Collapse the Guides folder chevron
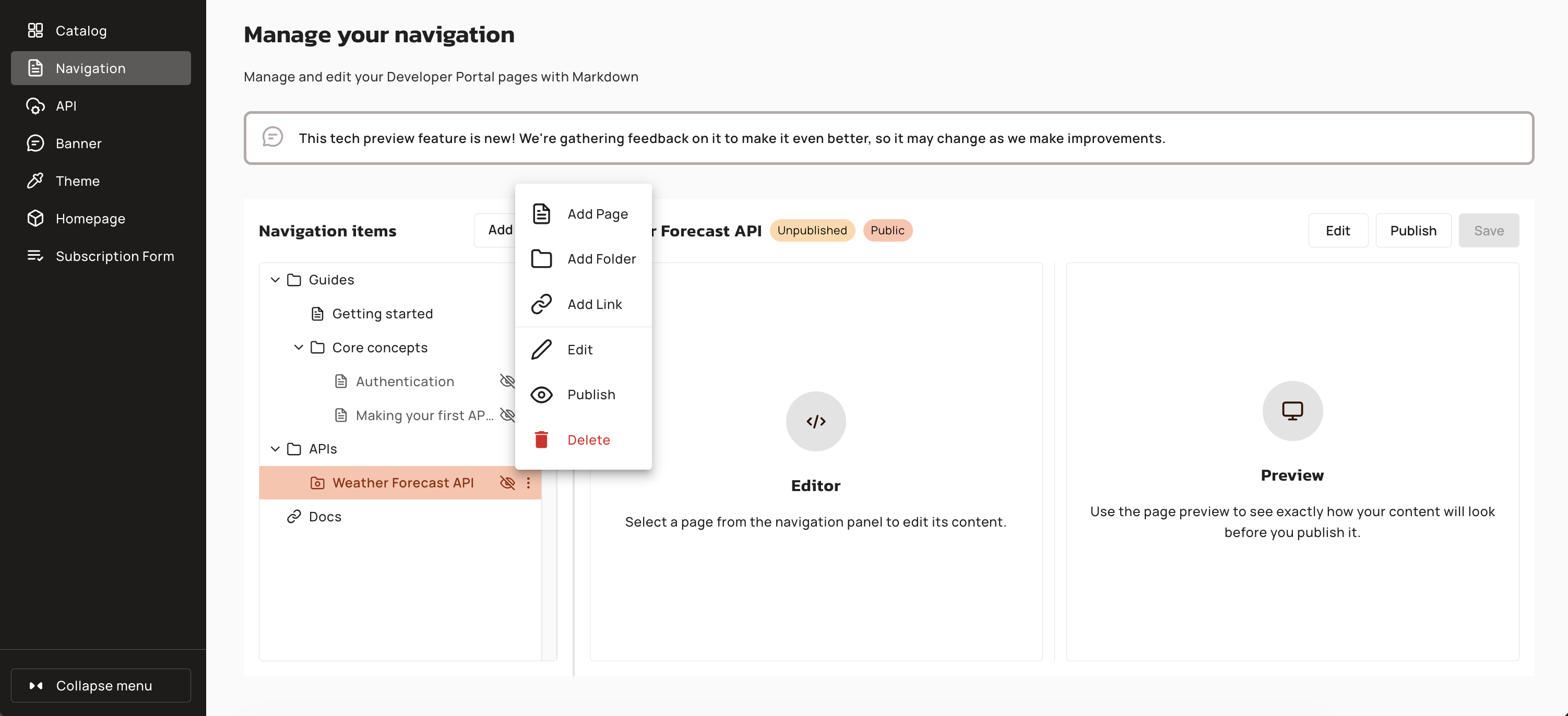1568x716 pixels. pyautogui.click(x=275, y=280)
